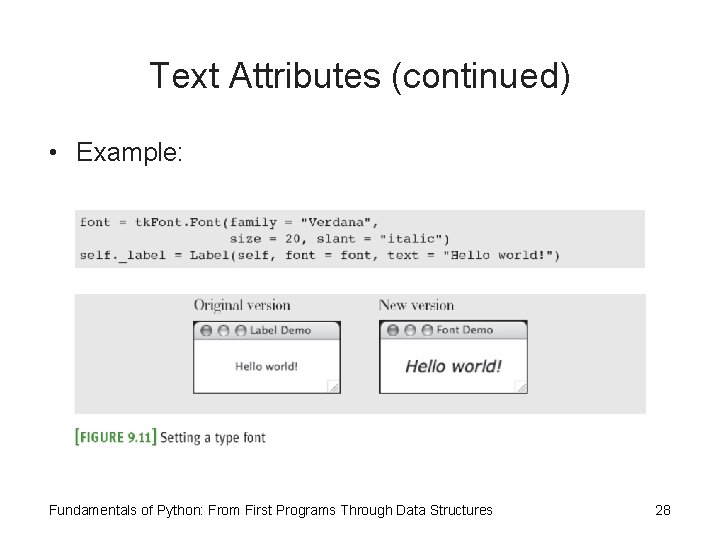Image resolution: width=720 pixels, height=540 pixels.
Task: Click the Label Demo resize grip
Action: (334, 387)
